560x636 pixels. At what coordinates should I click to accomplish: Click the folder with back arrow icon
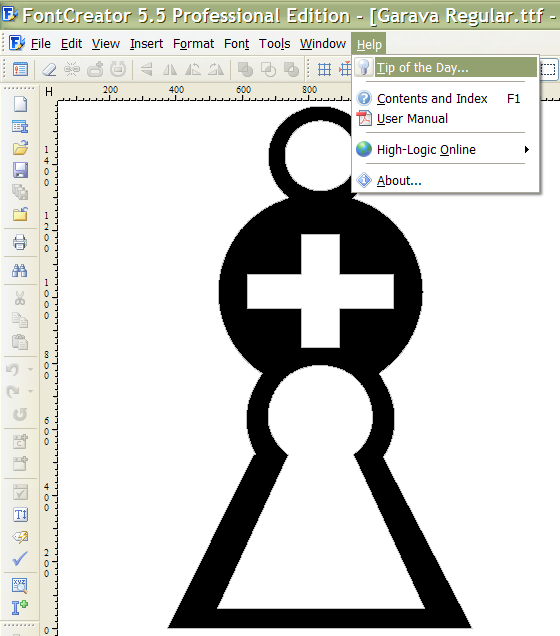point(20,214)
